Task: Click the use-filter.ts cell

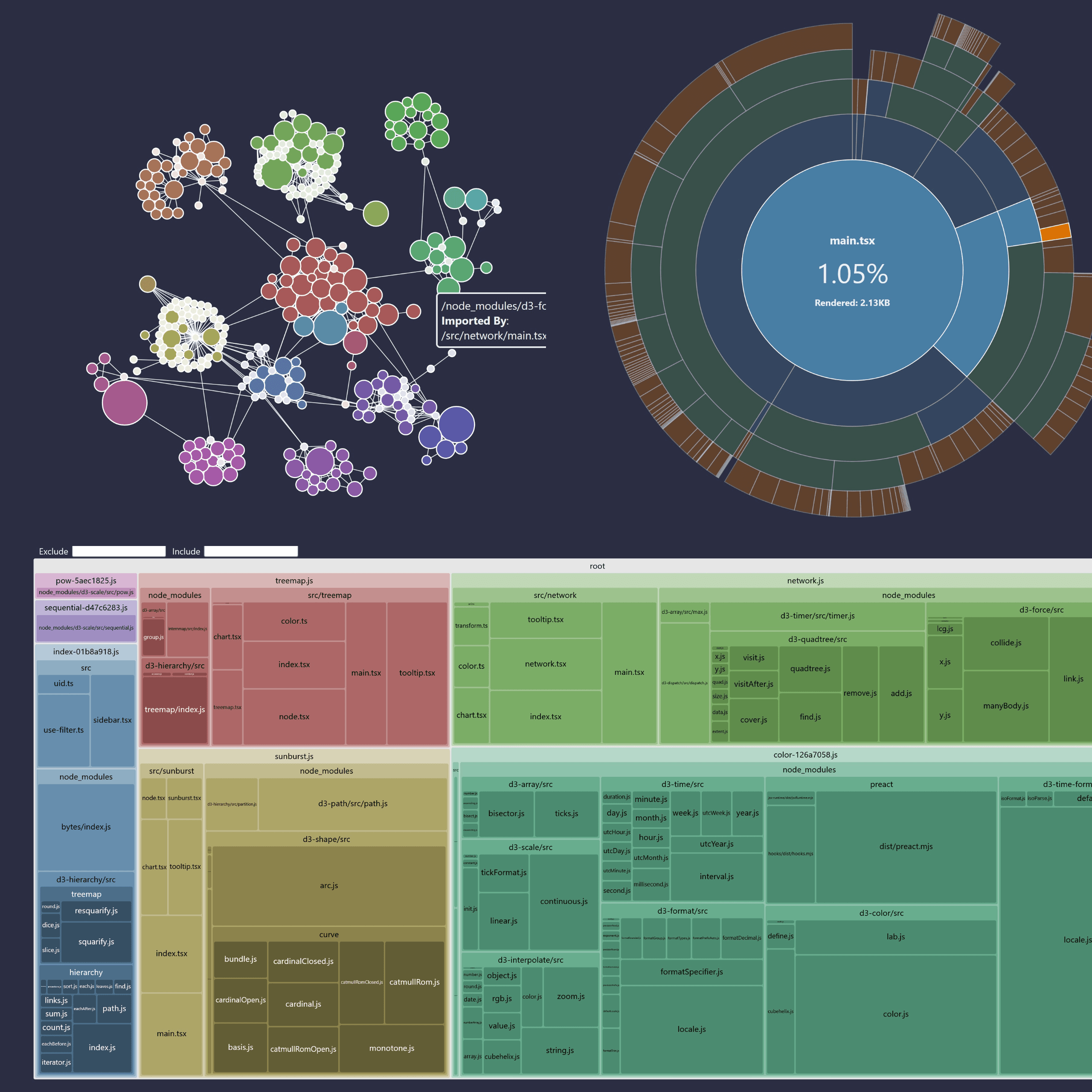Action: coord(63,730)
